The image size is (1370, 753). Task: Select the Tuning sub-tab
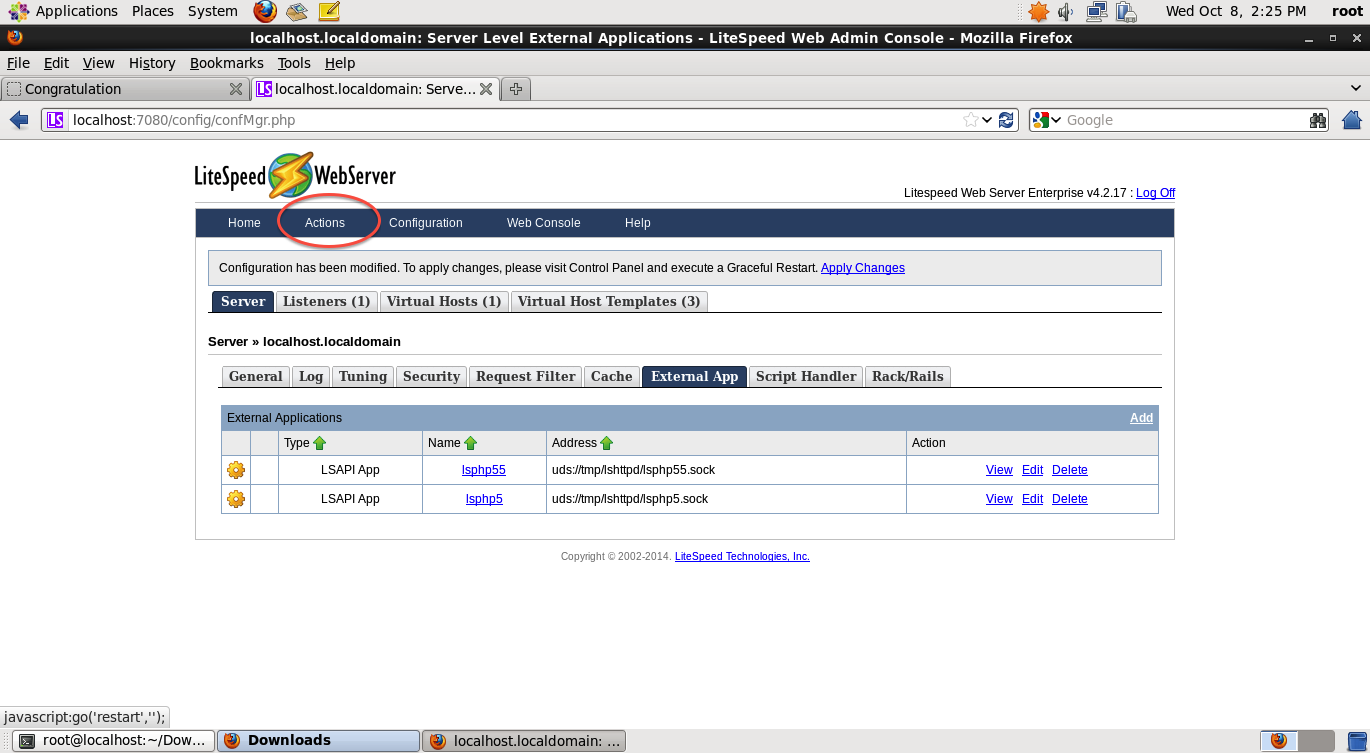363,376
